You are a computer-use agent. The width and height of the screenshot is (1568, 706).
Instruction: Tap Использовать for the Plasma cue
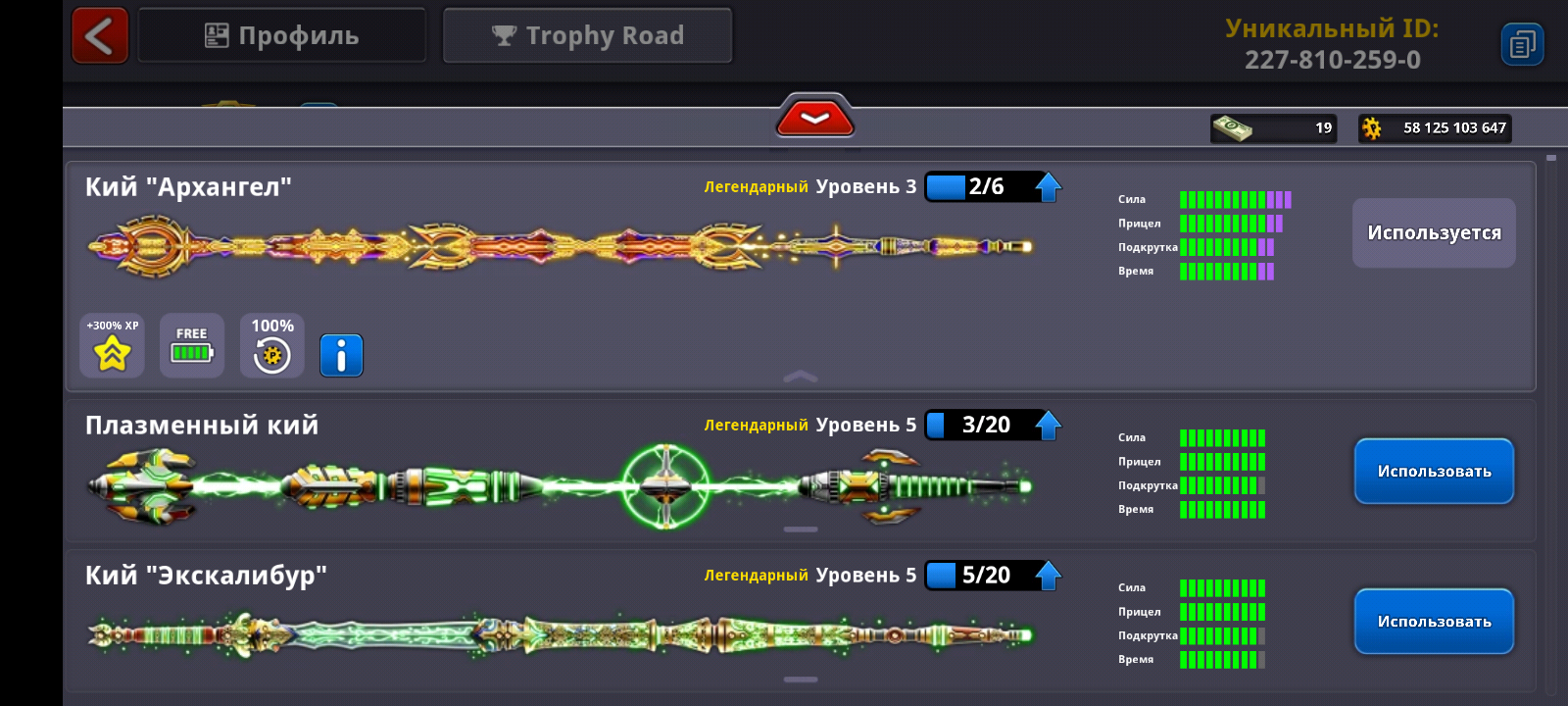coord(1435,472)
